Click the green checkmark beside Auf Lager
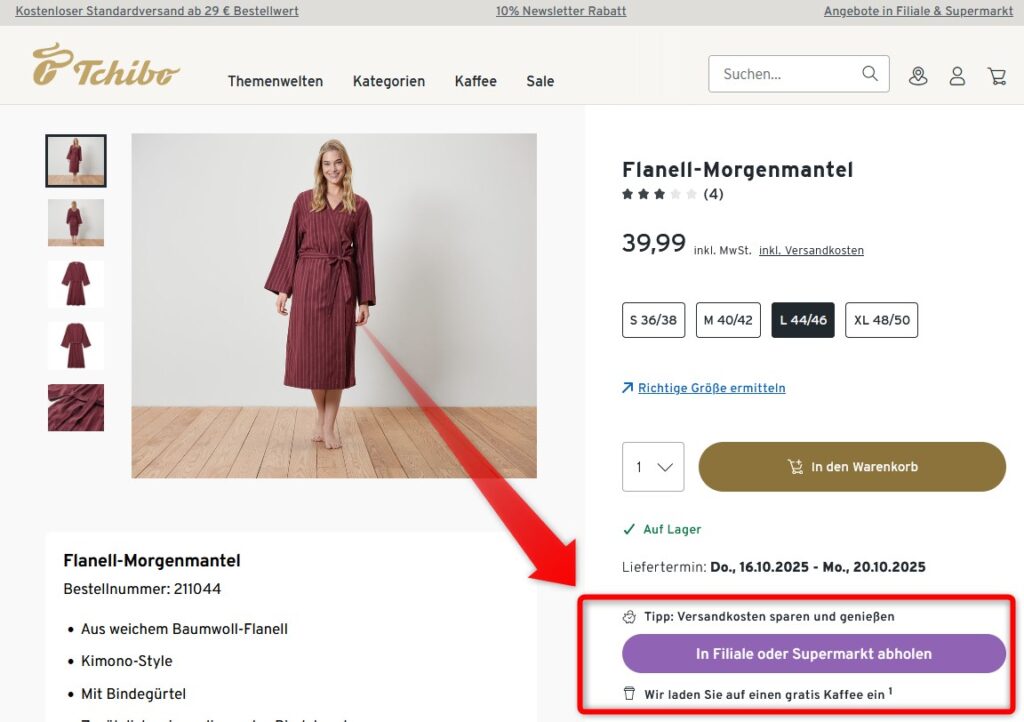 click(x=629, y=530)
